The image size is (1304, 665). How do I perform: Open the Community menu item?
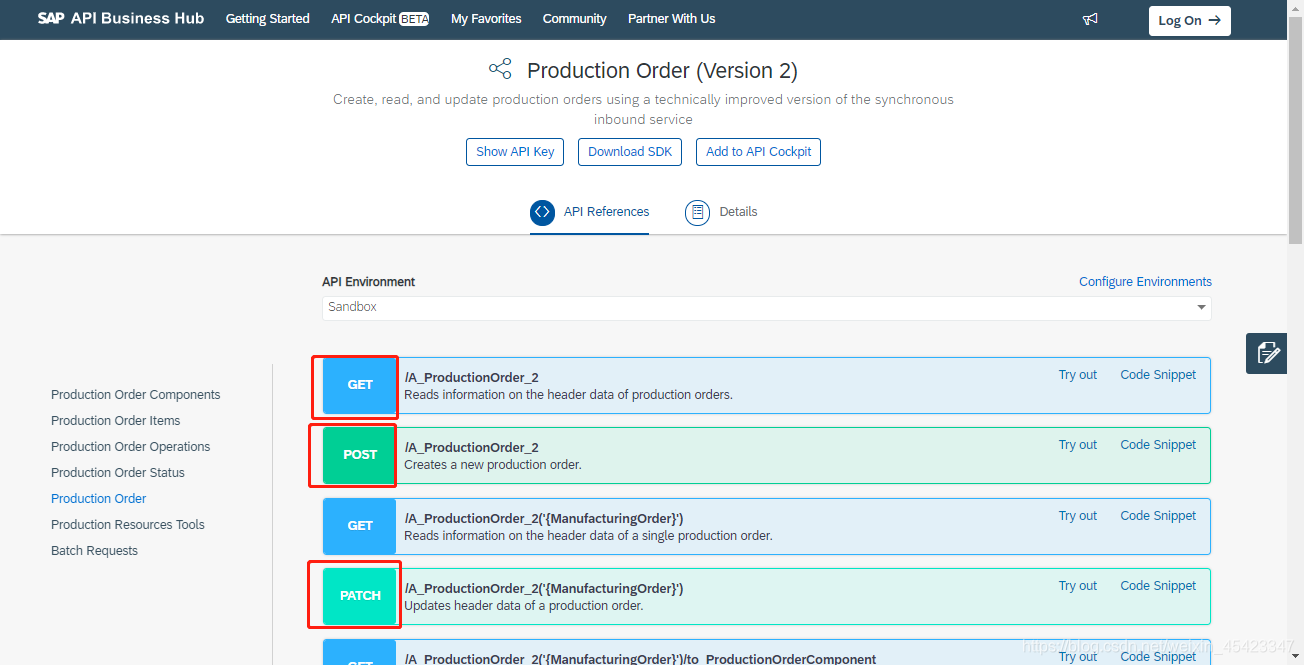coord(574,19)
